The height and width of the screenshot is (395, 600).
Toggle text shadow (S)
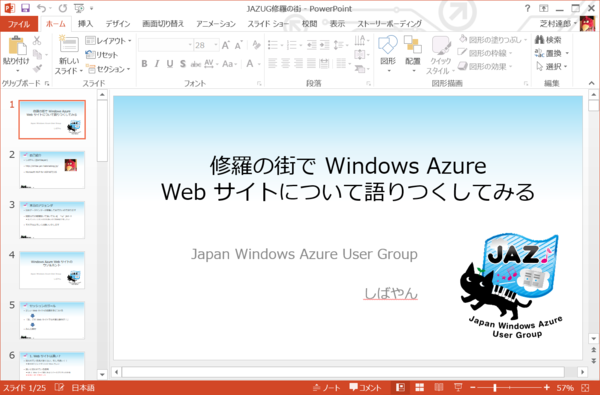(x=183, y=64)
